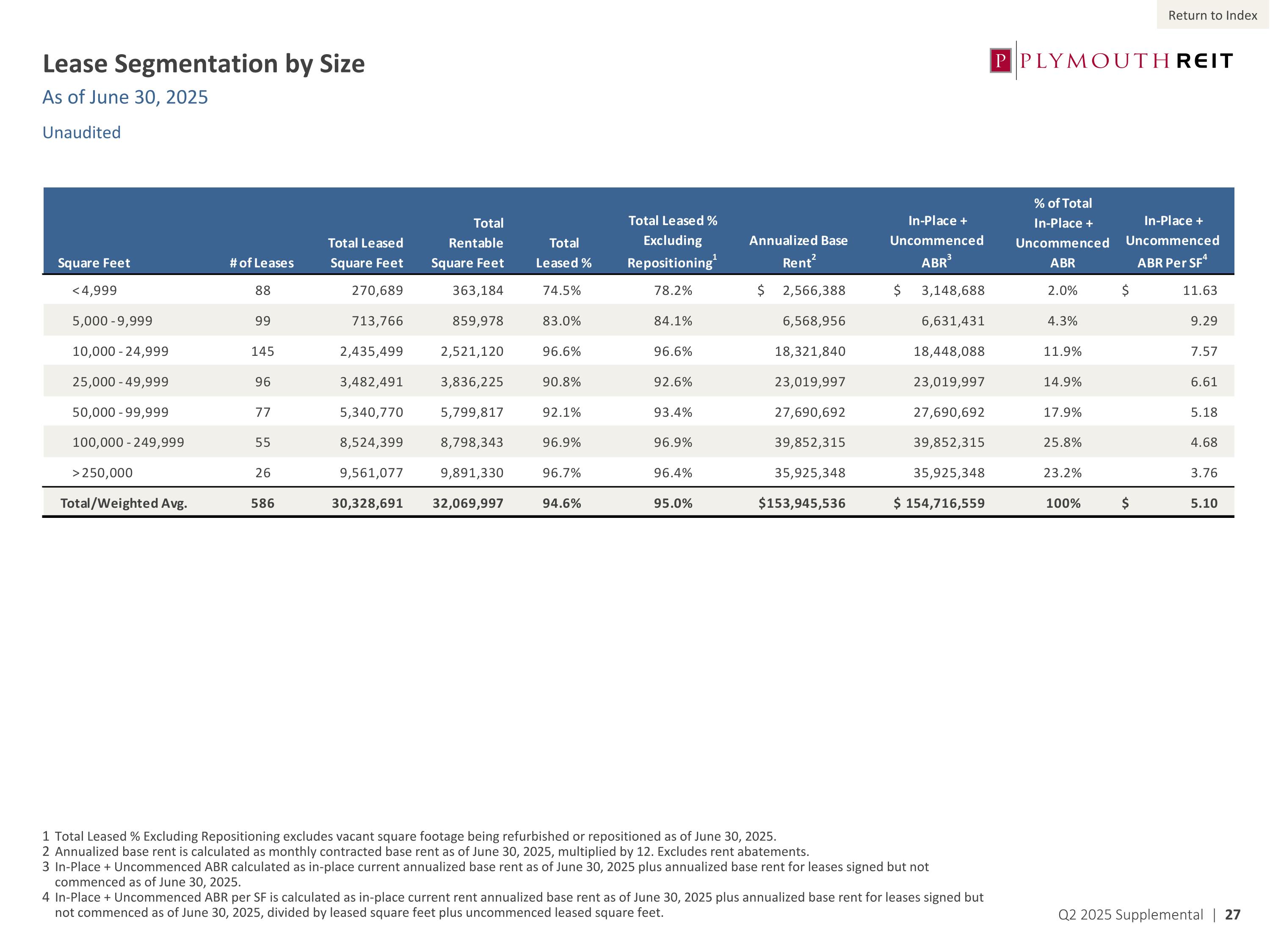This screenshot has width=1270, height=952.
Task: Click footnote 1 about Repositioning
Action: (x=409, y=836)
